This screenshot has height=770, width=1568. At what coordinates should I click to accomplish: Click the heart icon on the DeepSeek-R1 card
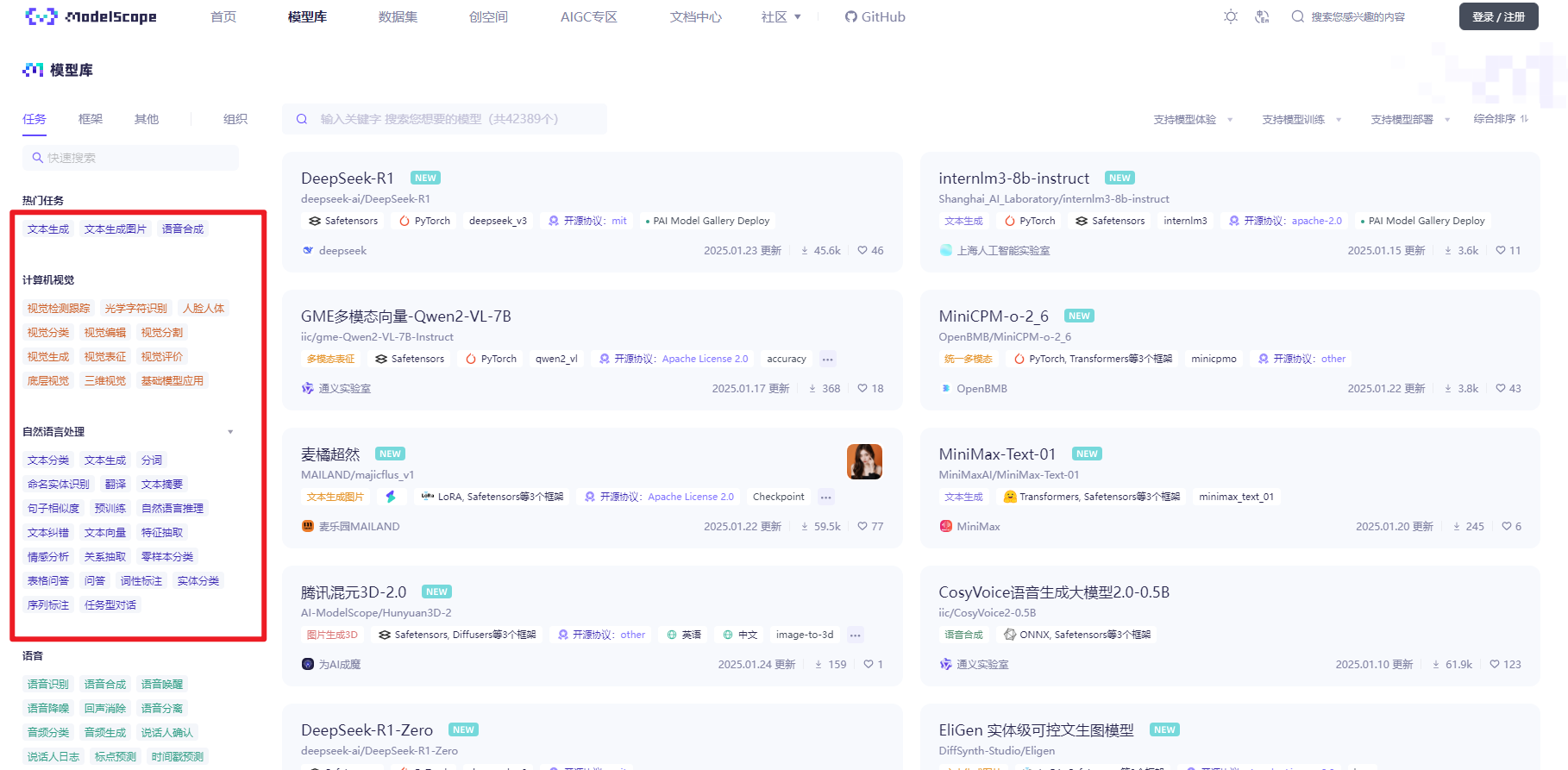[x=862, y=251]
